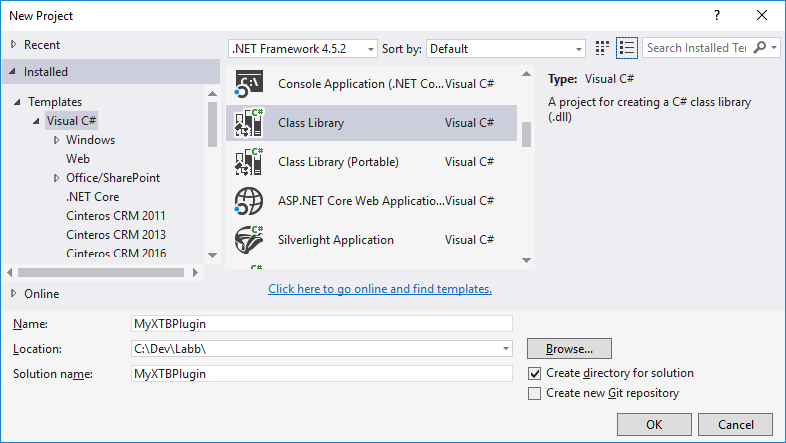Screen dimensions: 786x443
Task: Close the New Project dialog
Action: click(762, 16)
